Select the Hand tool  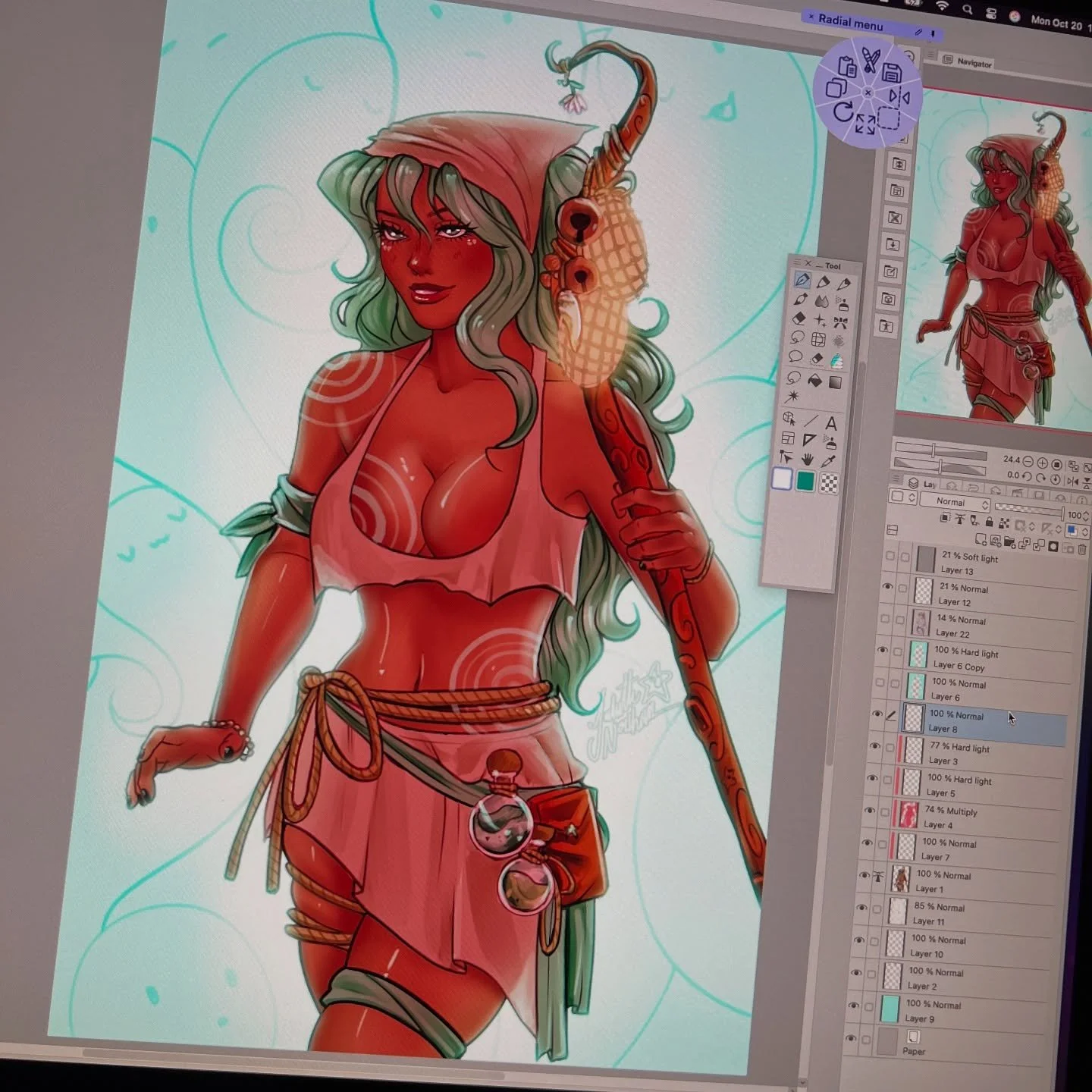(808, 460)
